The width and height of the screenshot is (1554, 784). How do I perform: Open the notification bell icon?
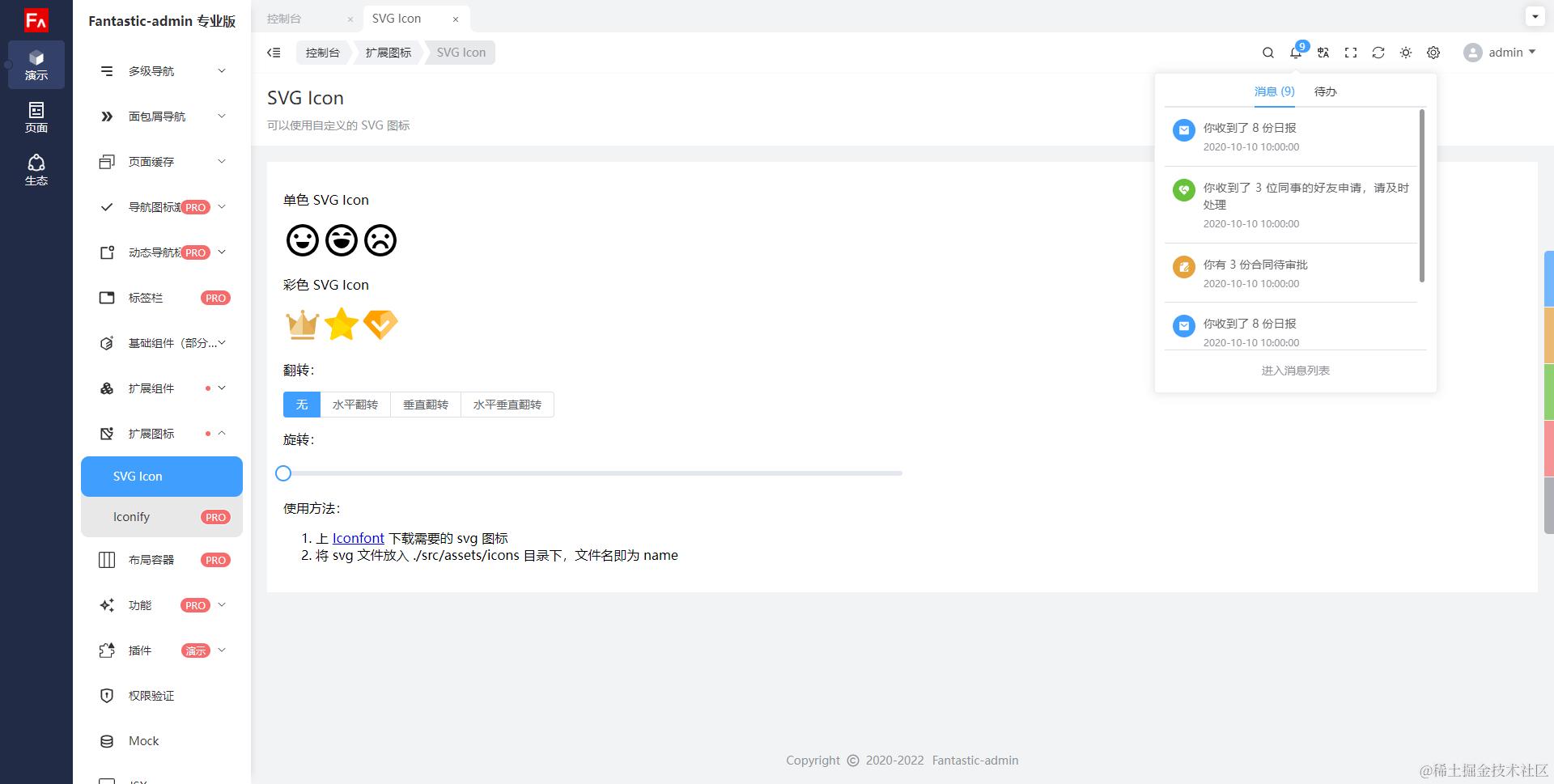coord(1296,53)
